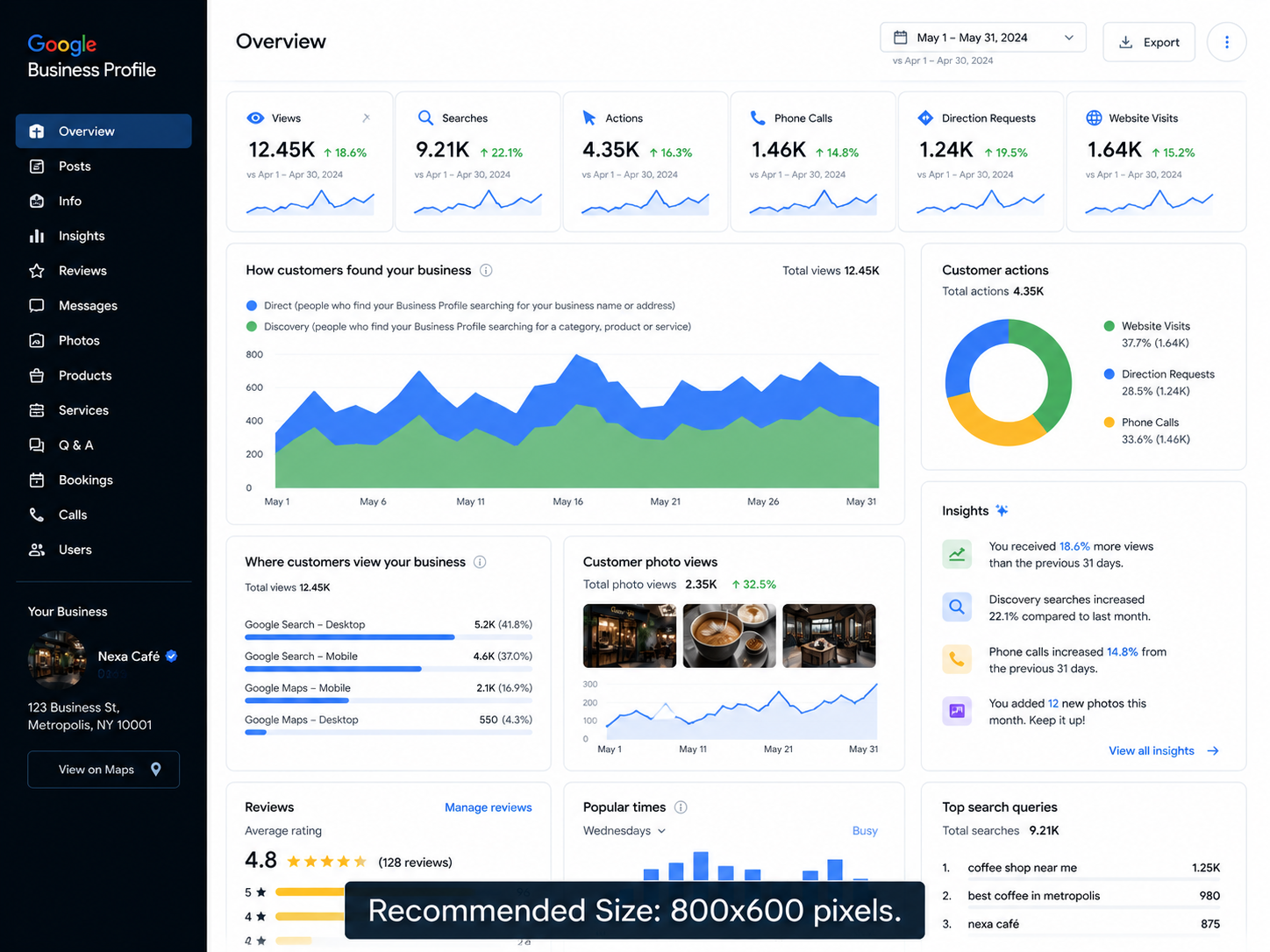Click the blue search icon in Insights panel
The image size is (1270, 952).
tap(957, 607)
